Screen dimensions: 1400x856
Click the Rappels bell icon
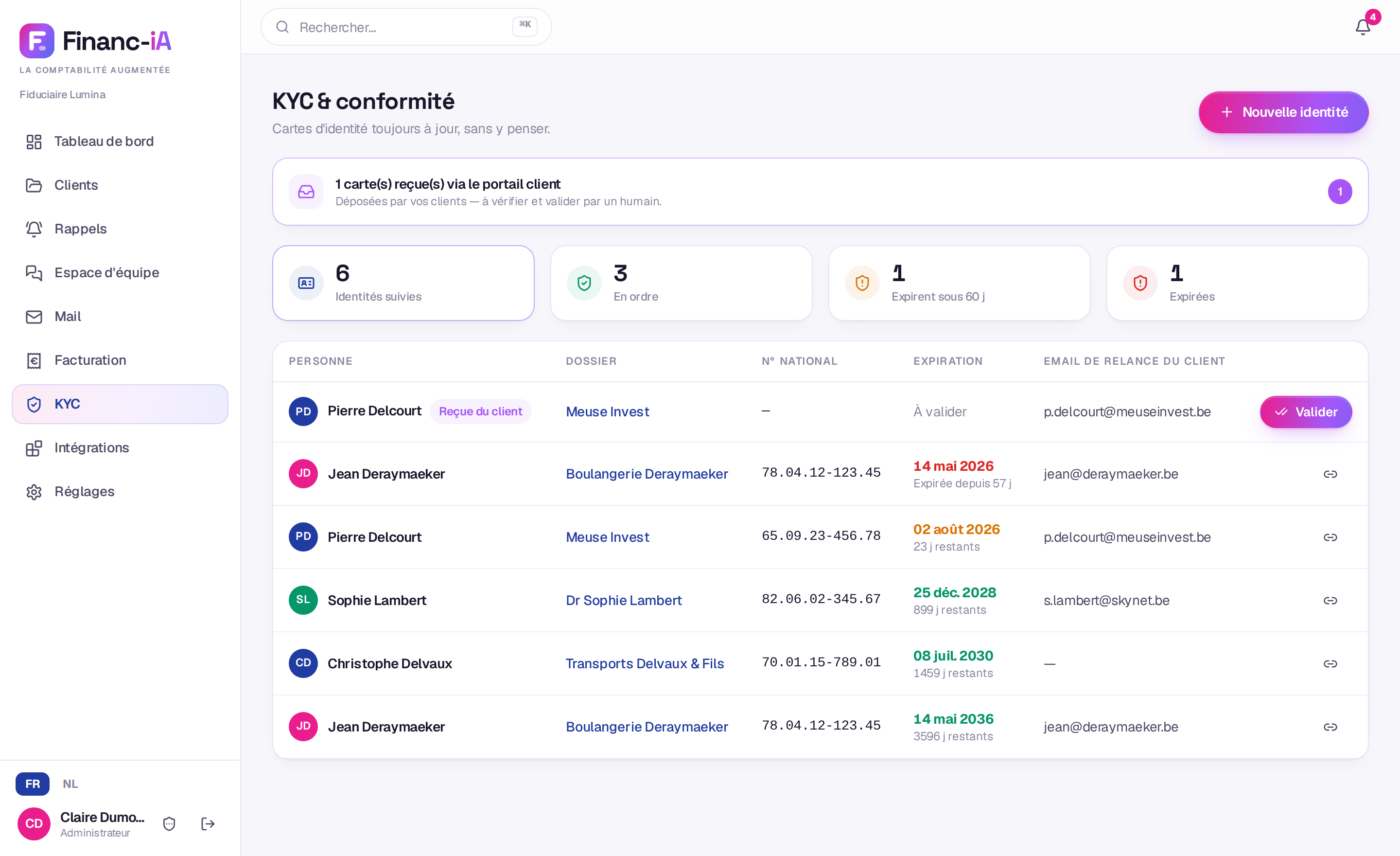click(x=34, y=229)
